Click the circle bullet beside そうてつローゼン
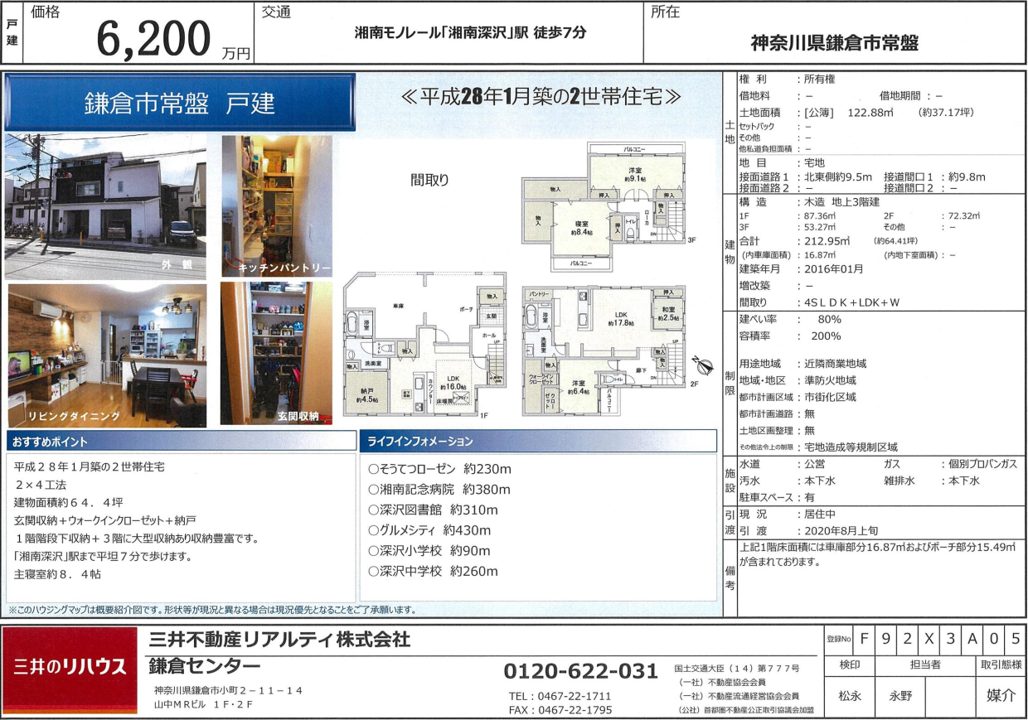 pyautogui.click(x=373, y=469)
